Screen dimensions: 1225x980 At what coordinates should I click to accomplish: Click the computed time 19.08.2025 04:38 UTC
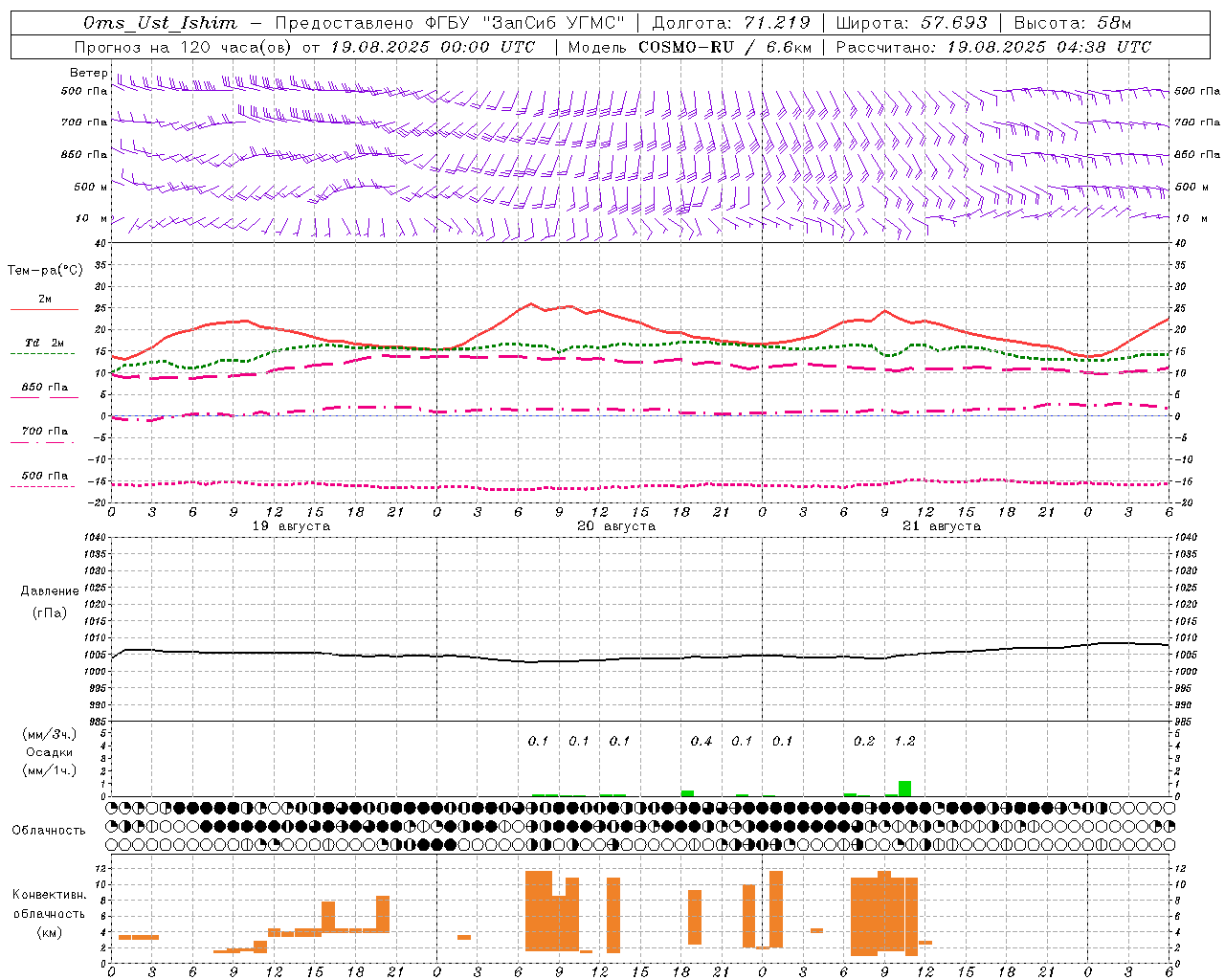tap(1049, 47)
